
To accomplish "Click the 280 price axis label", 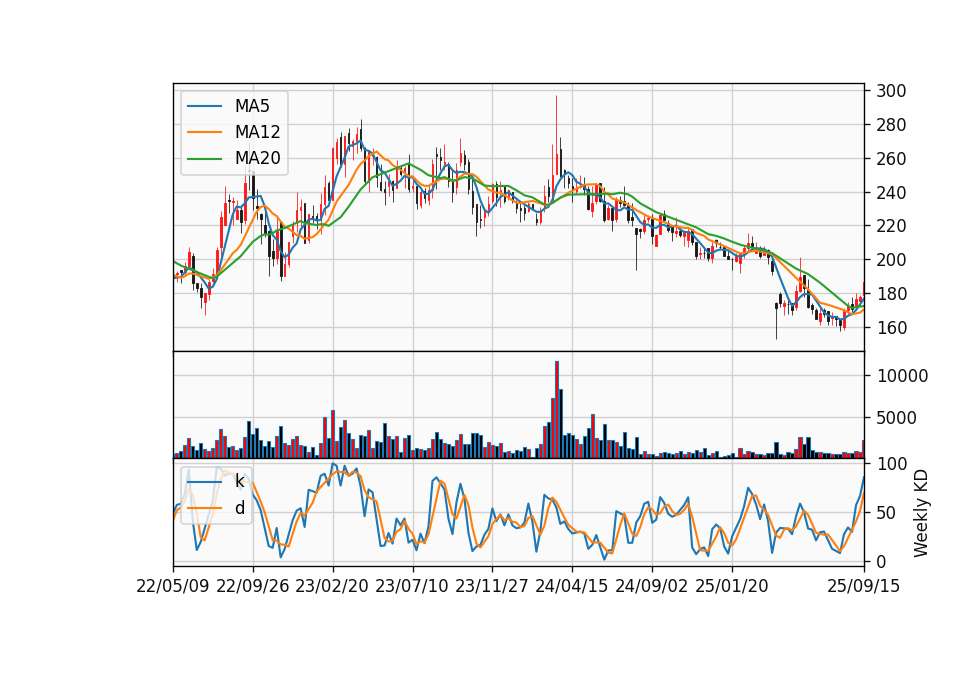I will pos(891,125).
